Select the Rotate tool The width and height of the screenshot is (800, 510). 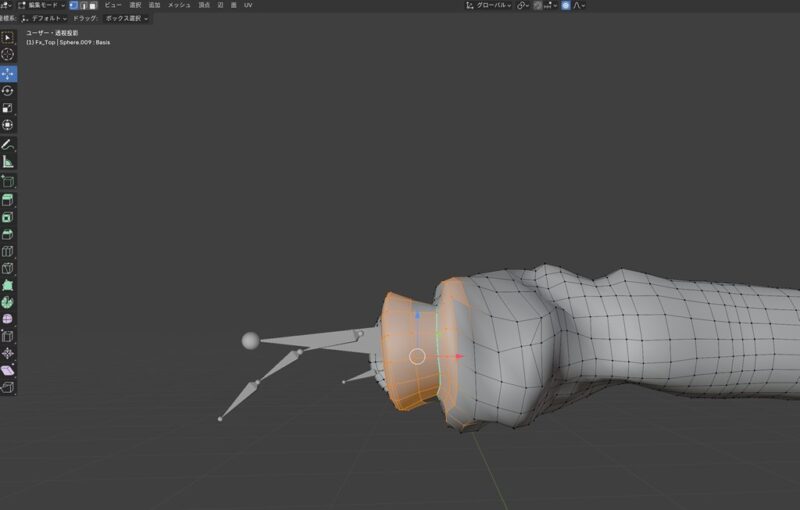pyautogui.click(x=8, y=90)
